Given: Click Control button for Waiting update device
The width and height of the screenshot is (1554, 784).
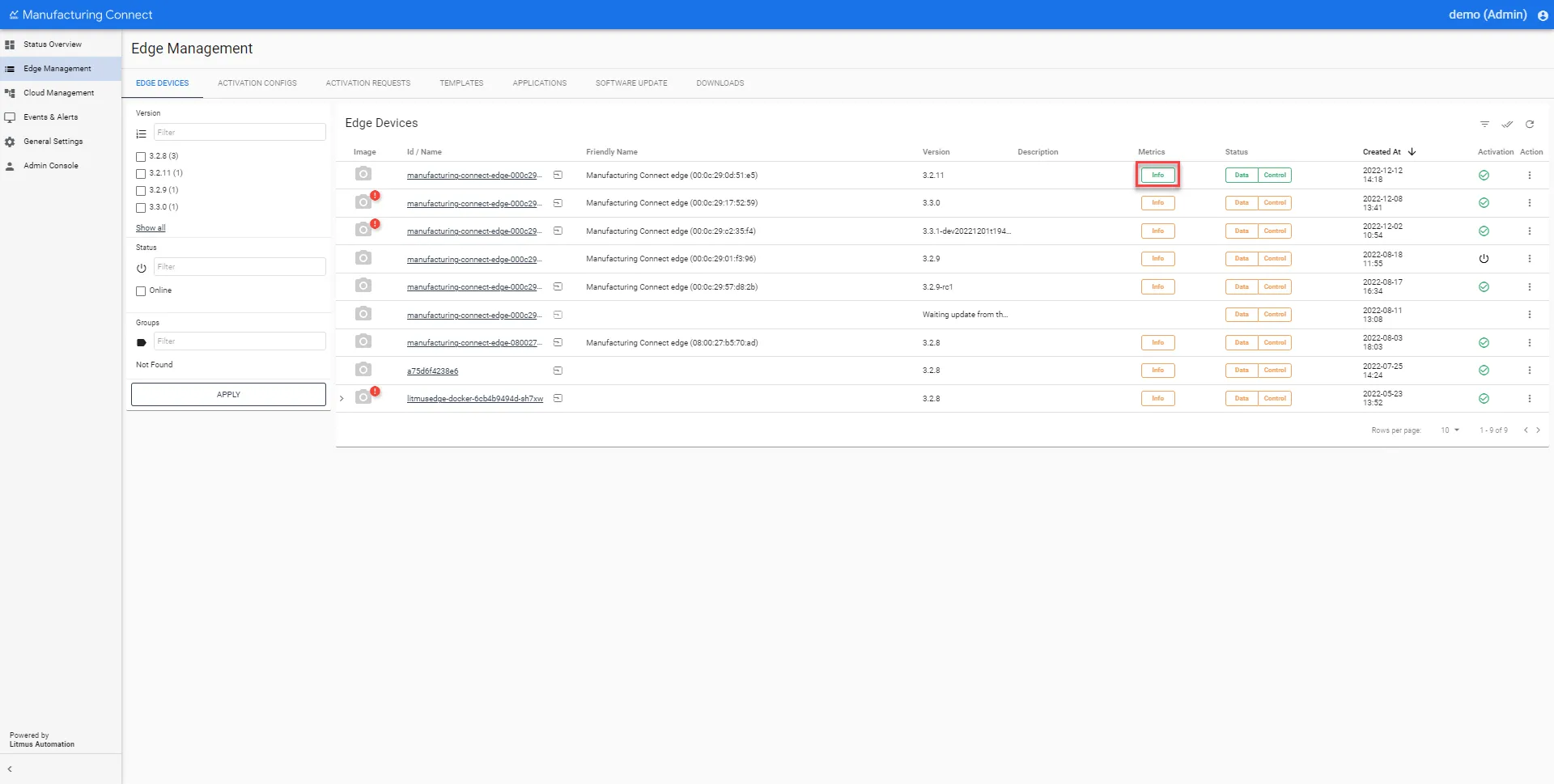Looking at the screenshot, I should coord(1275,315).
